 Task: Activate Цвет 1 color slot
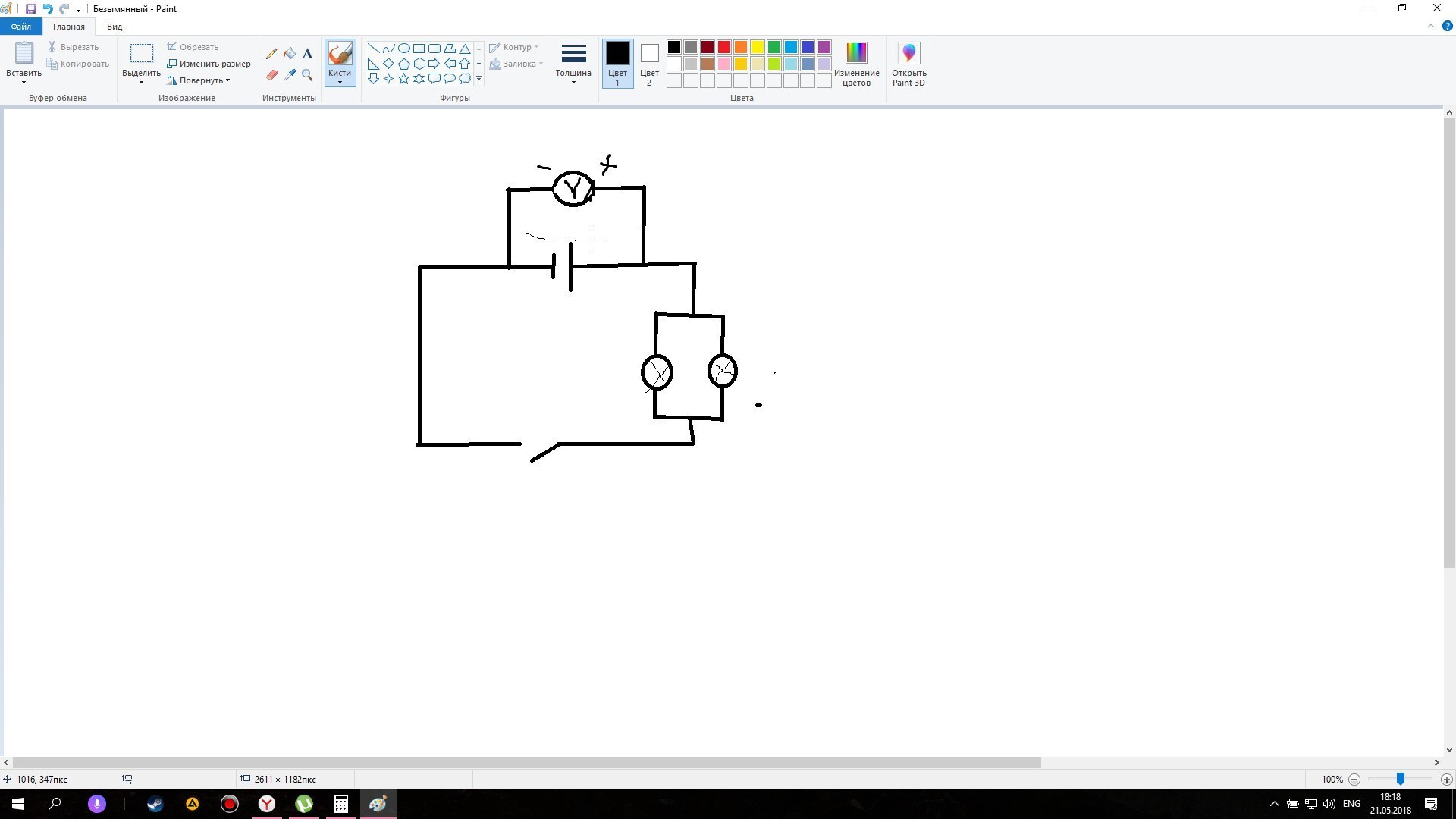[617, 63]
